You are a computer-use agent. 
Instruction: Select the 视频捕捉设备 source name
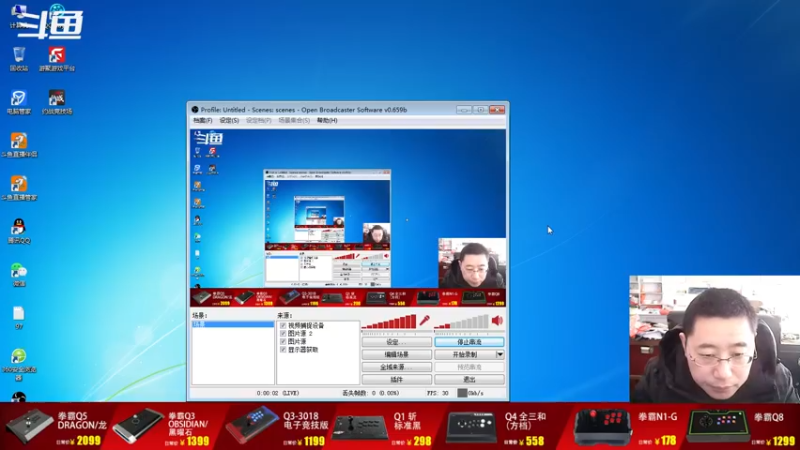point(306,325)
